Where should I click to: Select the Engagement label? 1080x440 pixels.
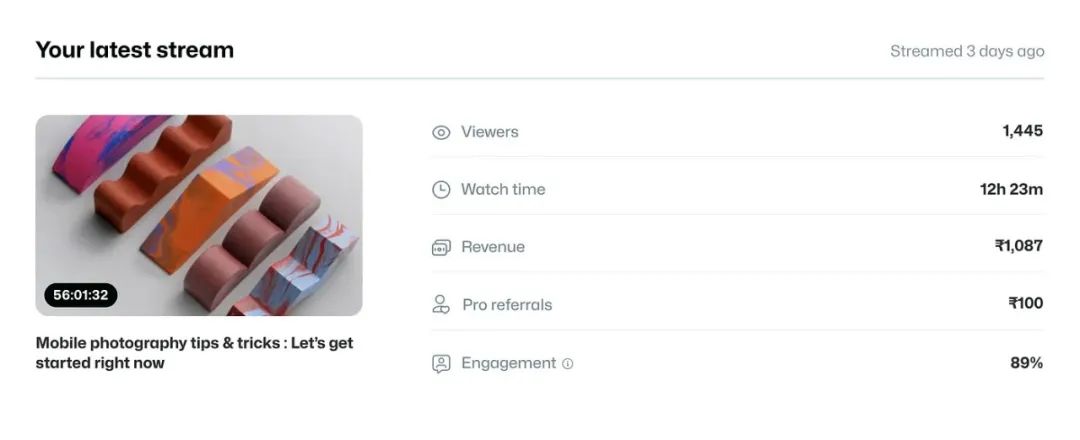(x=508, y=363)
